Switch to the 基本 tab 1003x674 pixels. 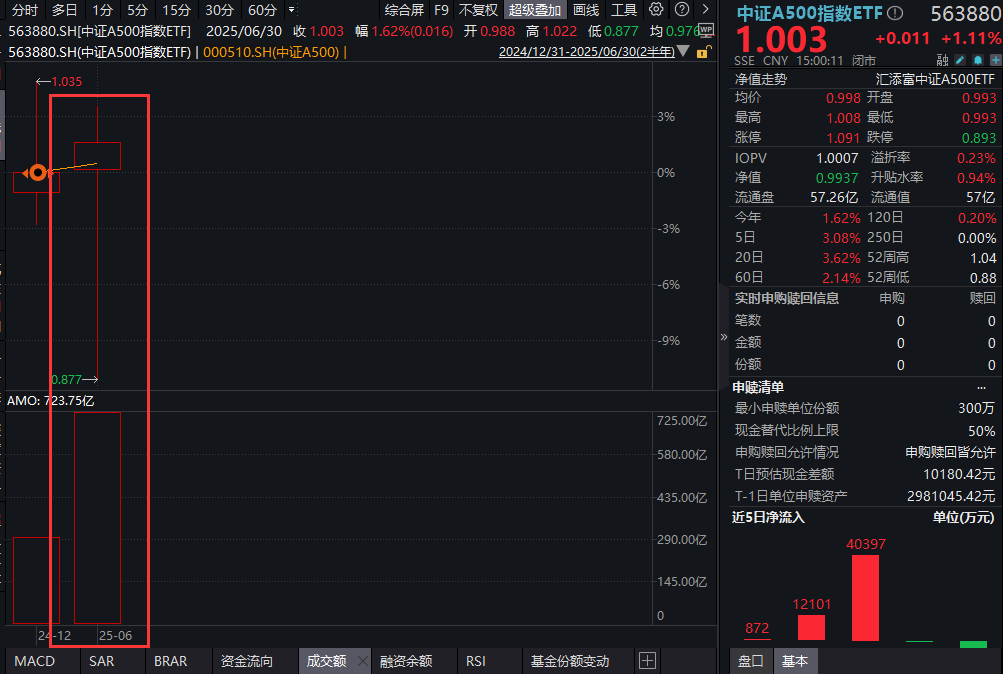[x=795, y=661]
